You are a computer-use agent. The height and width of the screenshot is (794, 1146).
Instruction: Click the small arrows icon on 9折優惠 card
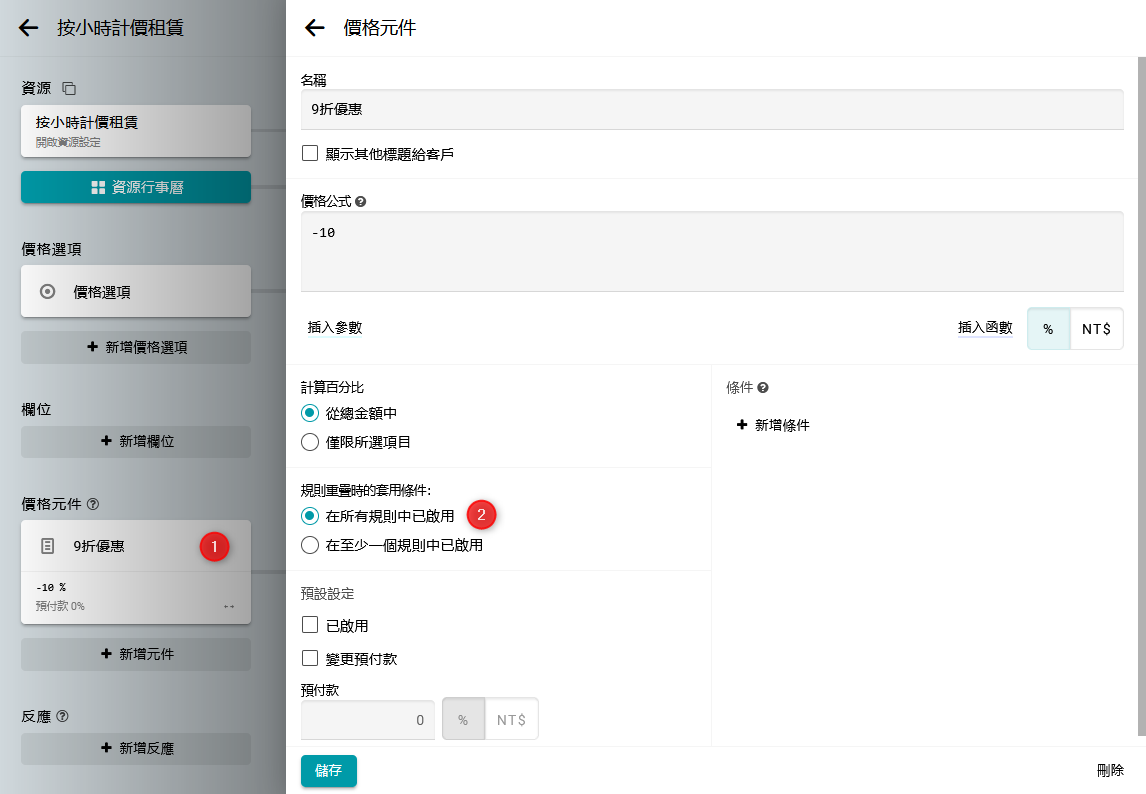(229, 606)
